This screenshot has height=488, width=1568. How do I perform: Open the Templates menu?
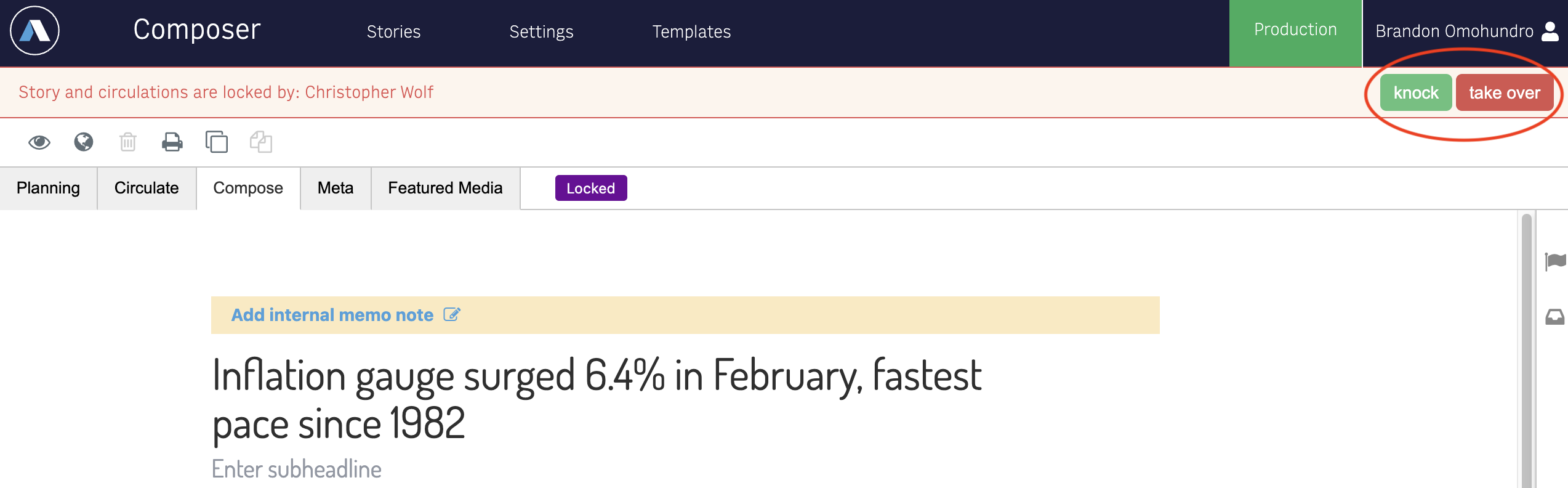tap(691, 31)
